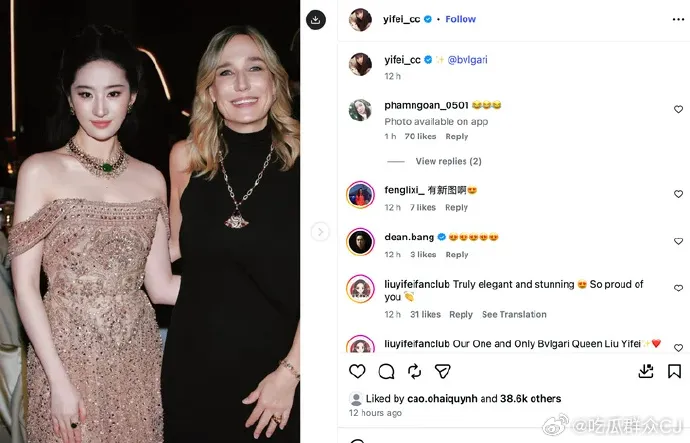Open comments via the speech bubble icon
Screen dimensions: 690x443
click(x=386, y=372)
